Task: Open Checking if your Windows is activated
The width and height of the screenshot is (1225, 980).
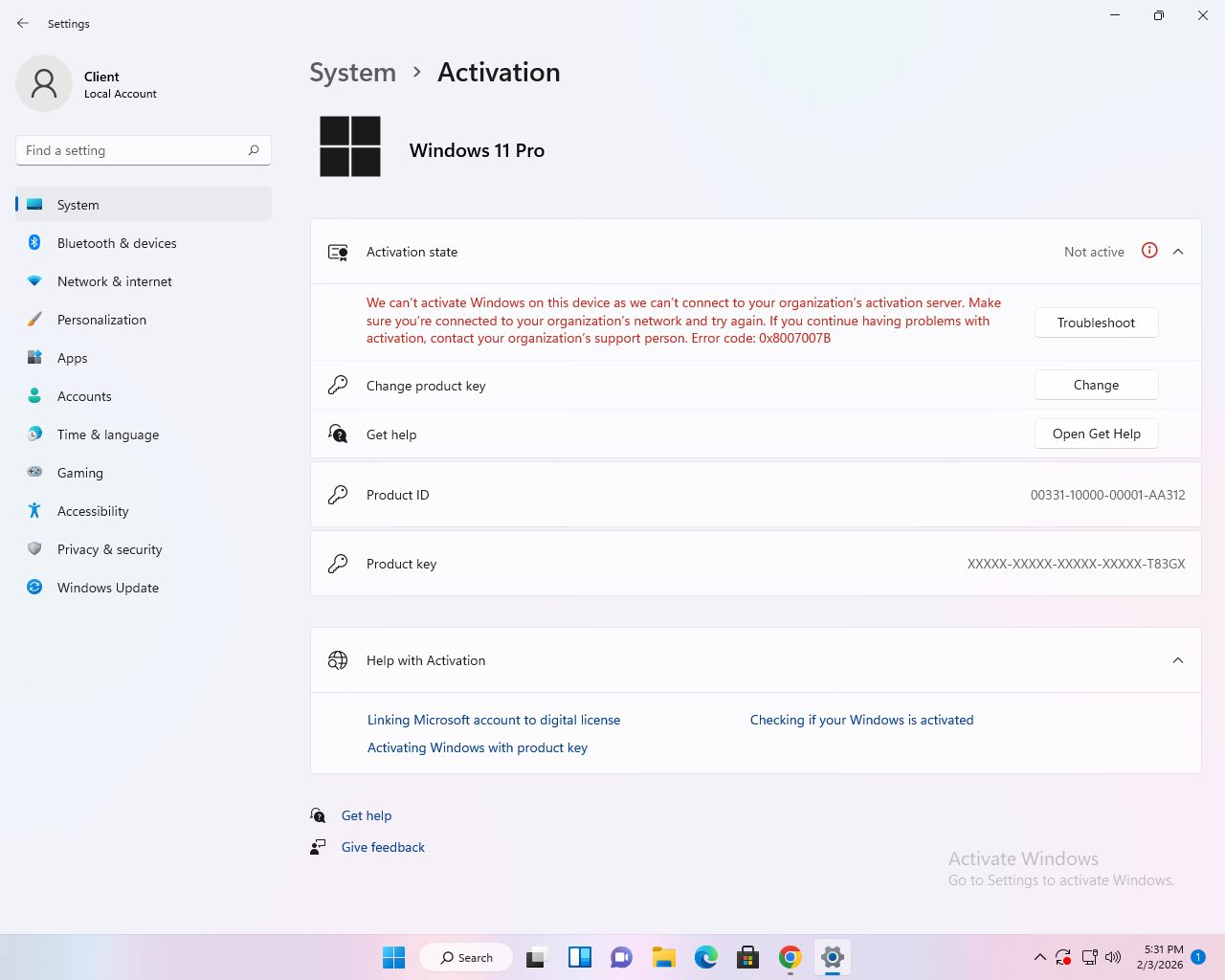Action: [861, 720]
